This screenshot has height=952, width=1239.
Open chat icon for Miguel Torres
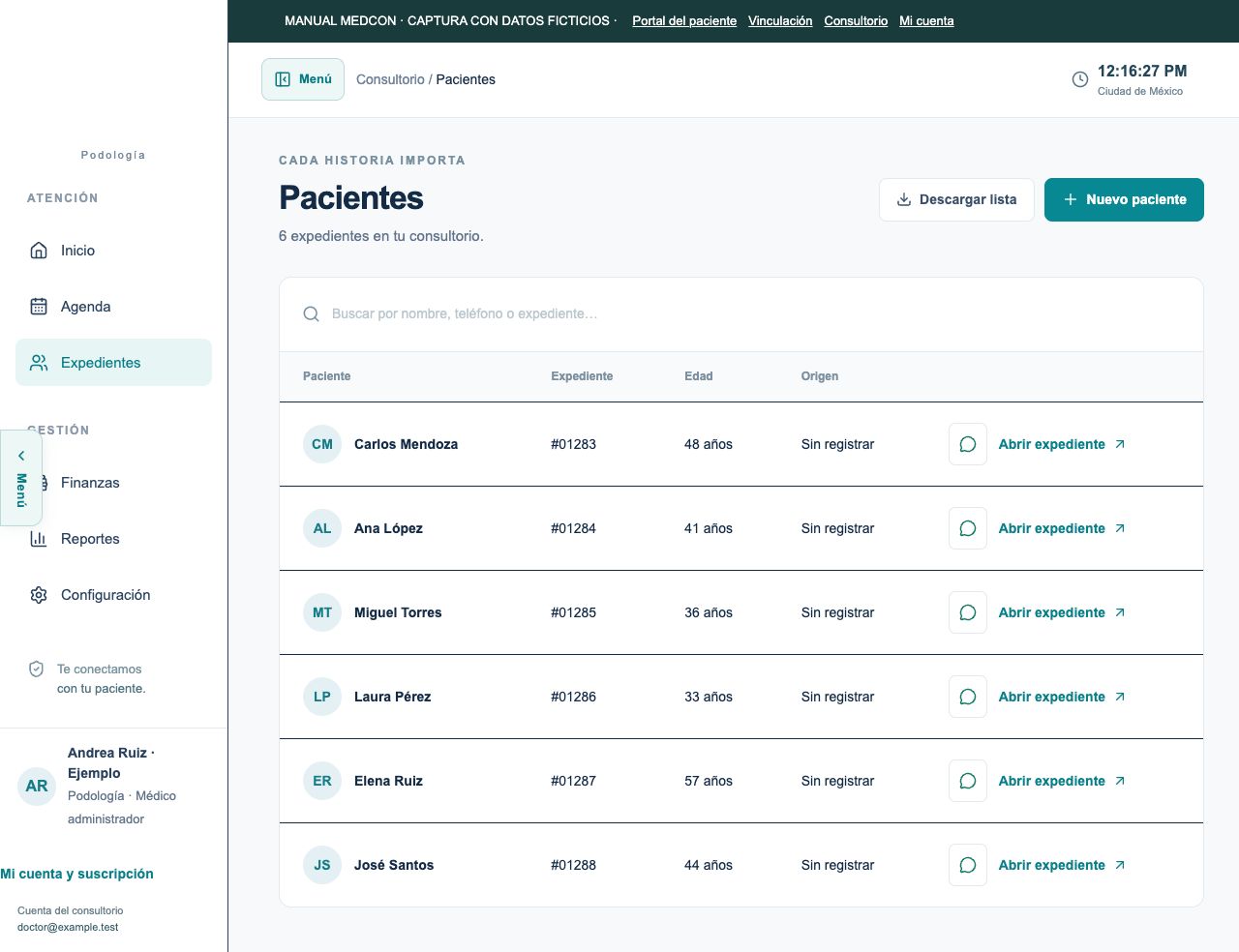(967, 612)
